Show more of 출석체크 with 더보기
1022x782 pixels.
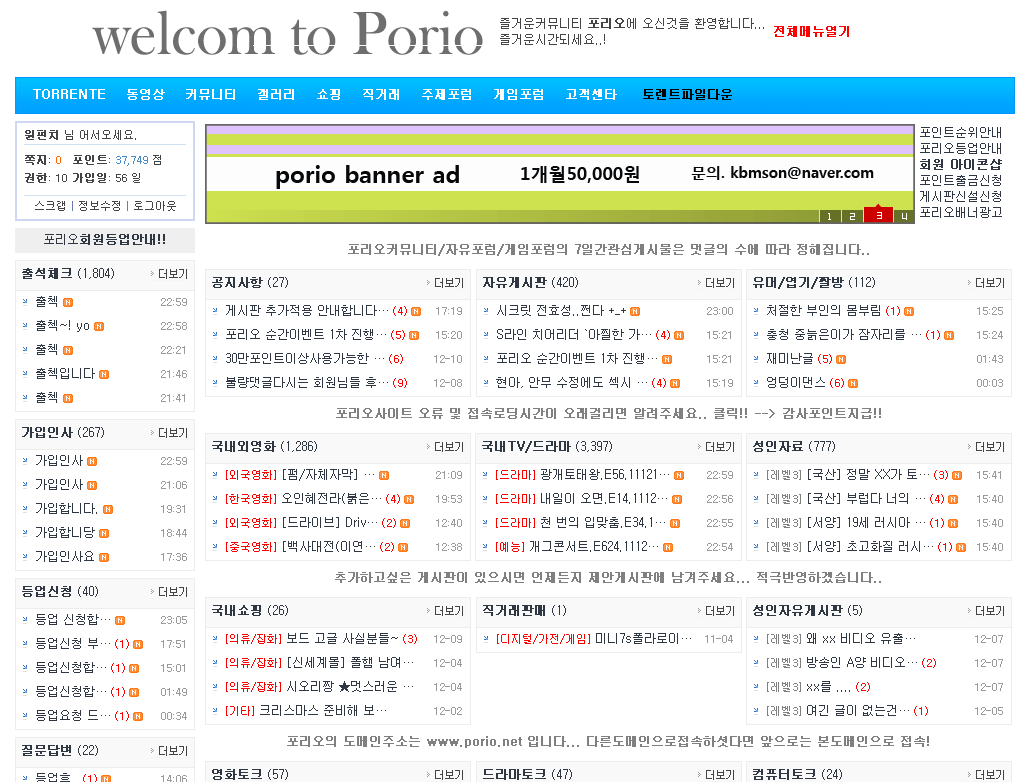pyautogui.click(x=169, y=273)
